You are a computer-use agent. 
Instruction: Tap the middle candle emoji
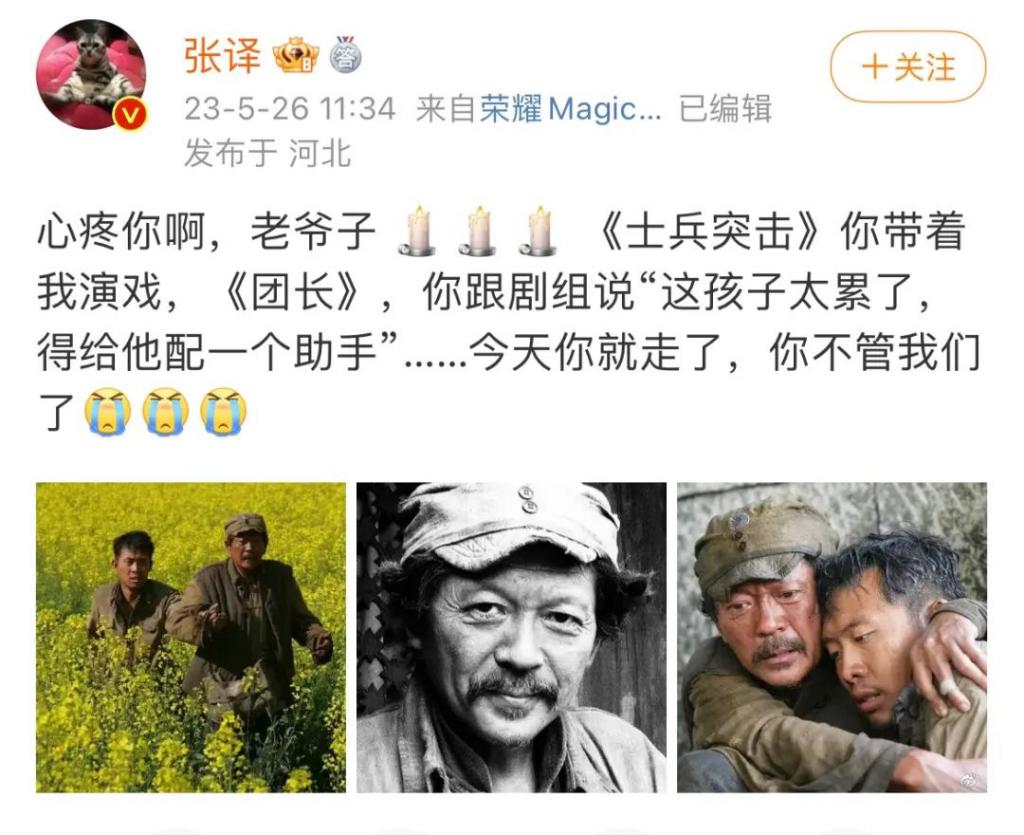[478, 231]
